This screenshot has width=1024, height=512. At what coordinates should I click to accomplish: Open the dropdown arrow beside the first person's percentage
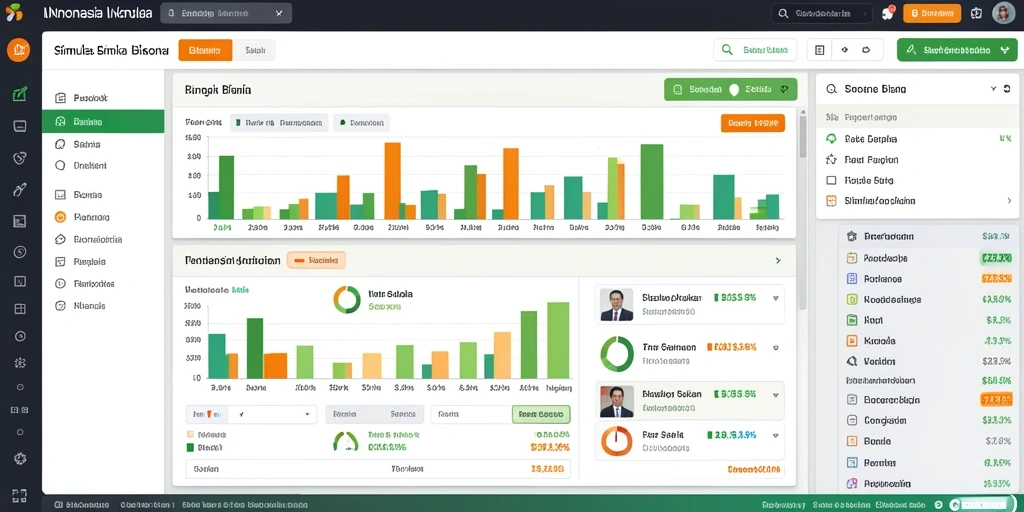coord(775,298)
